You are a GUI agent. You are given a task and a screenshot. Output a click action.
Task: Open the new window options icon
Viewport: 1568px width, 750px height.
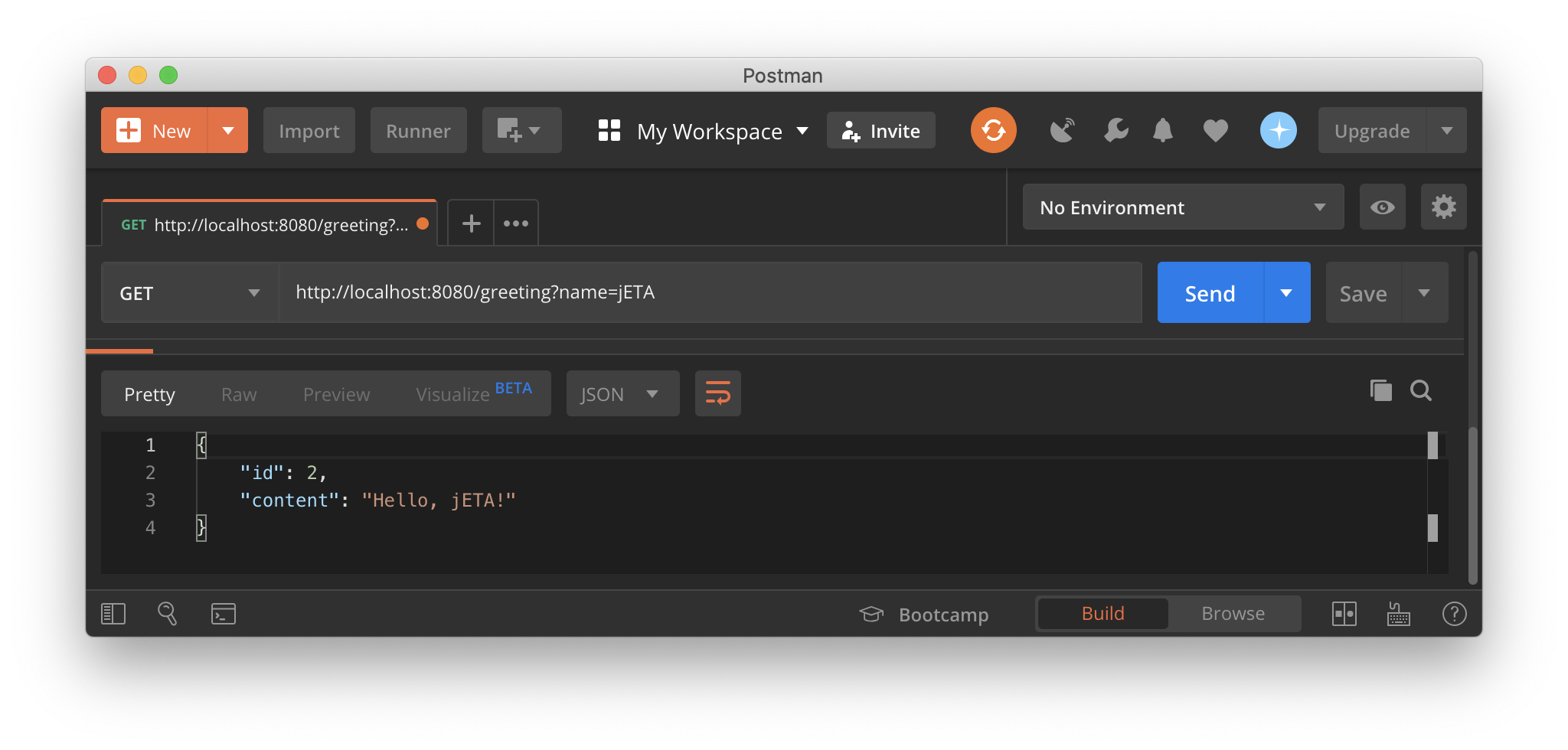521,131
